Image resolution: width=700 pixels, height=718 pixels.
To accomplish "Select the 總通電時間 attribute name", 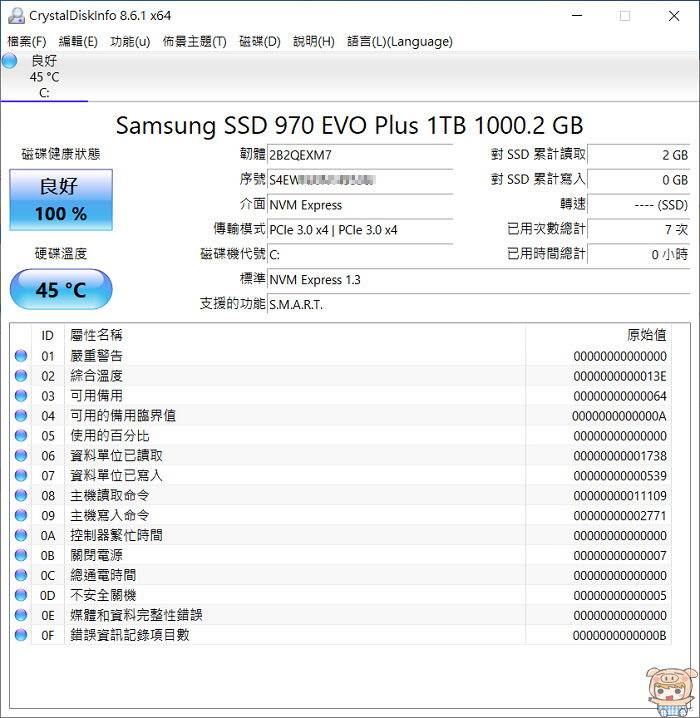I will tap(103, 575).
